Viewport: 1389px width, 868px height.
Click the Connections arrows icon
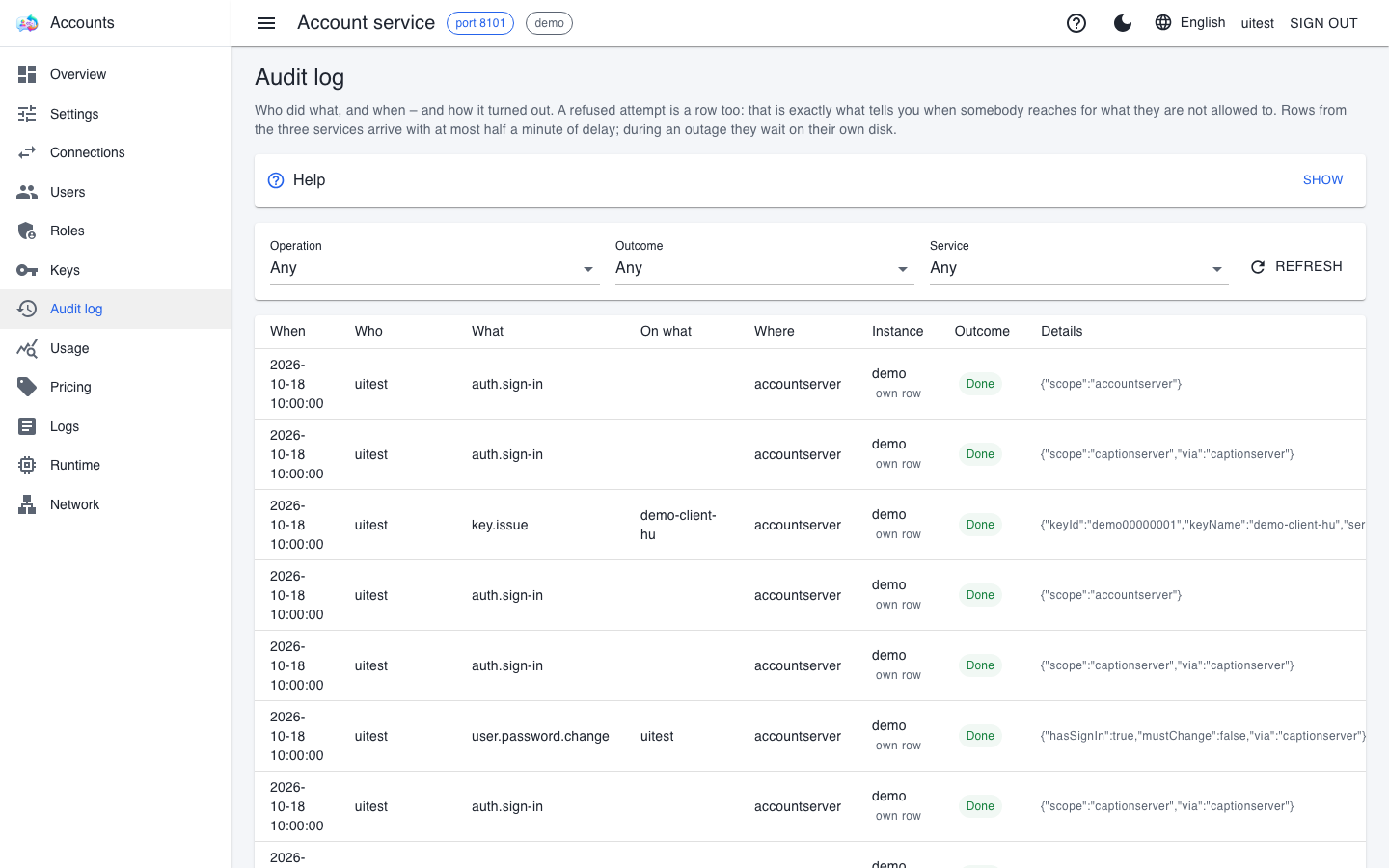click(27, 152)
